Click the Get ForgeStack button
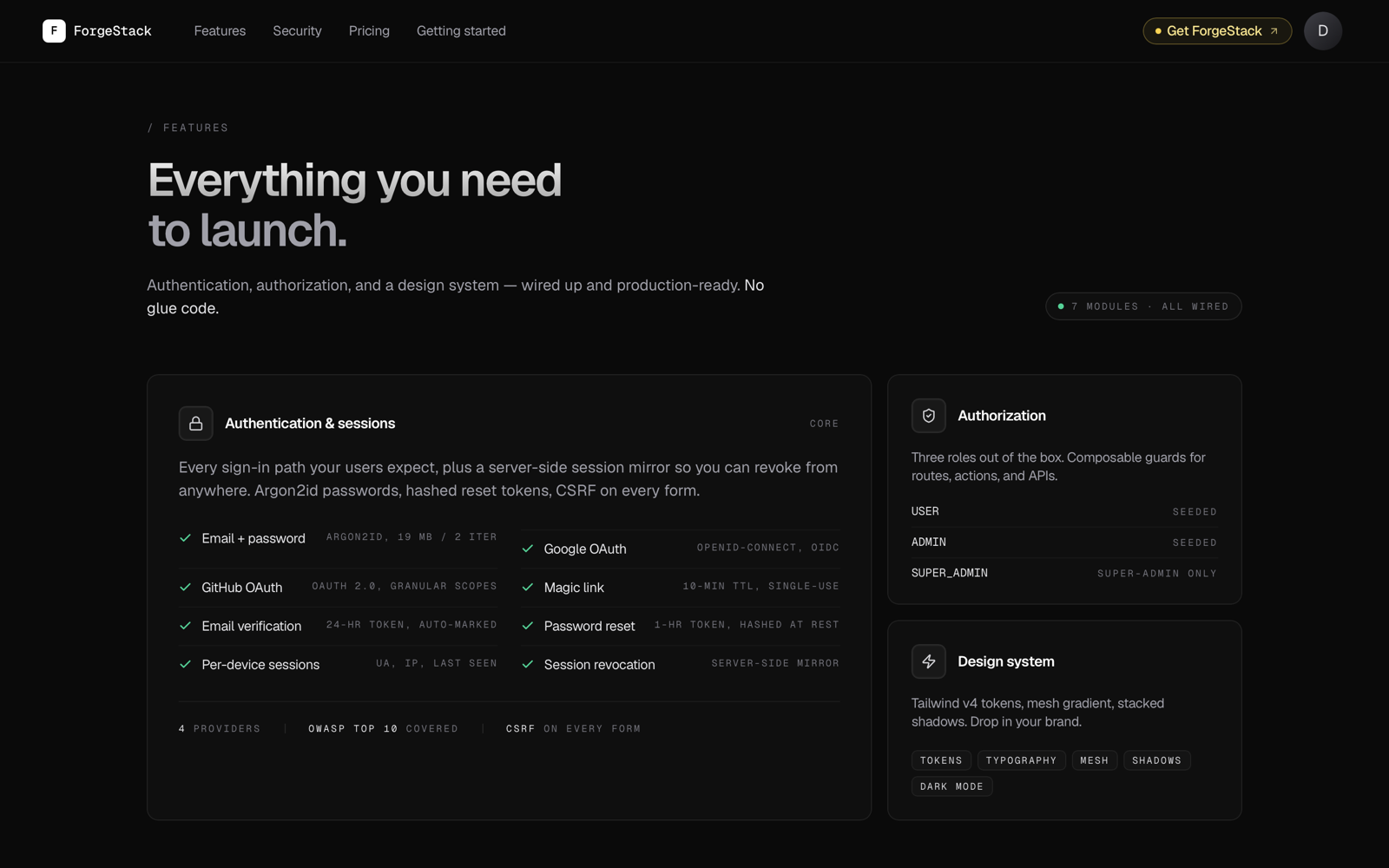The image size is (1389, 868). (1217, 31)
